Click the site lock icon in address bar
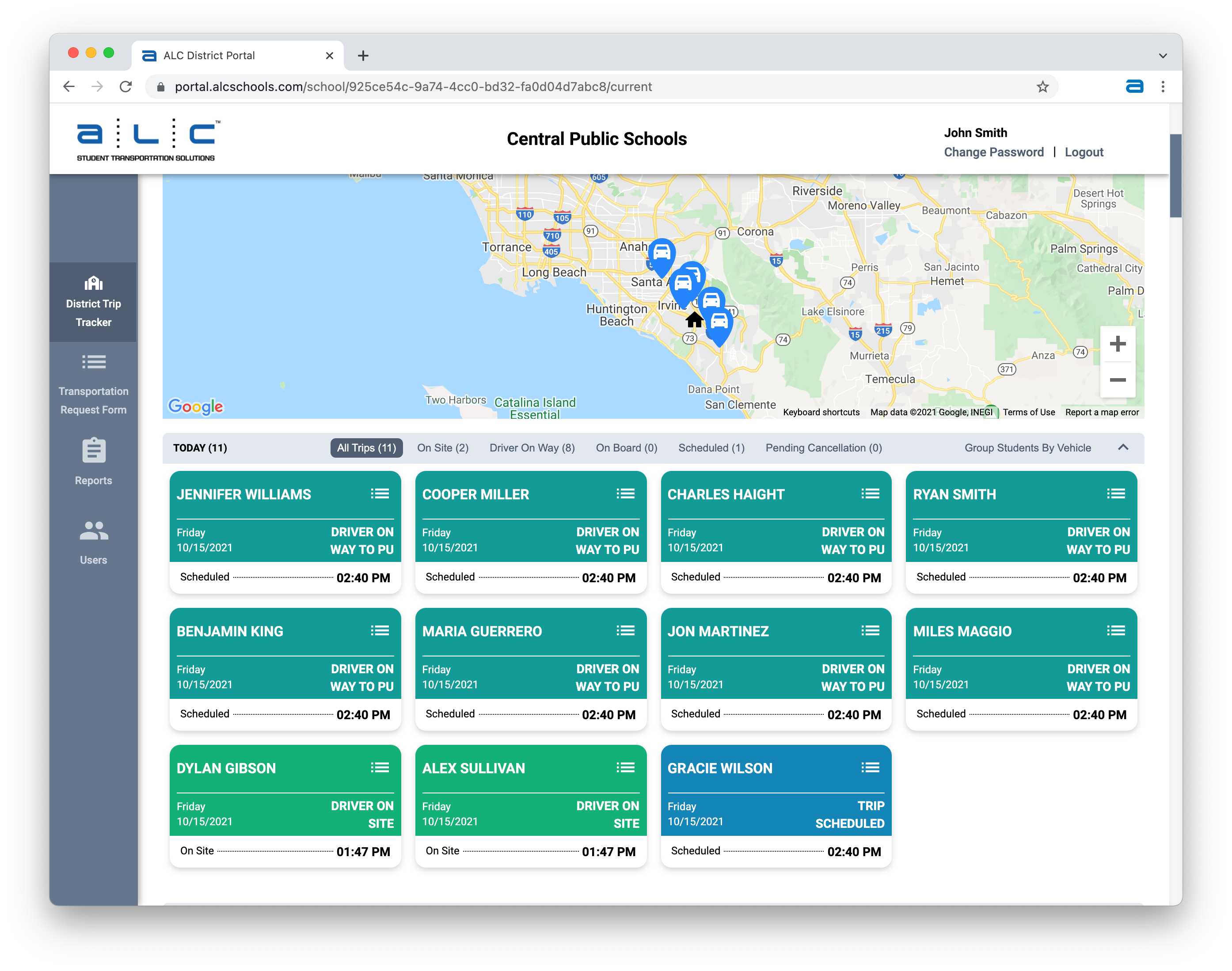1232x971 pixels. [161, 87]
